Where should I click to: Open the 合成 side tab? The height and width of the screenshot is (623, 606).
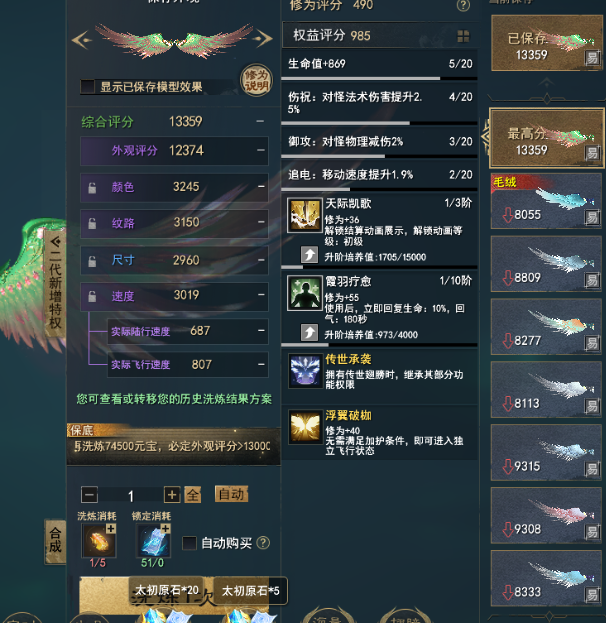click(55, 541)
